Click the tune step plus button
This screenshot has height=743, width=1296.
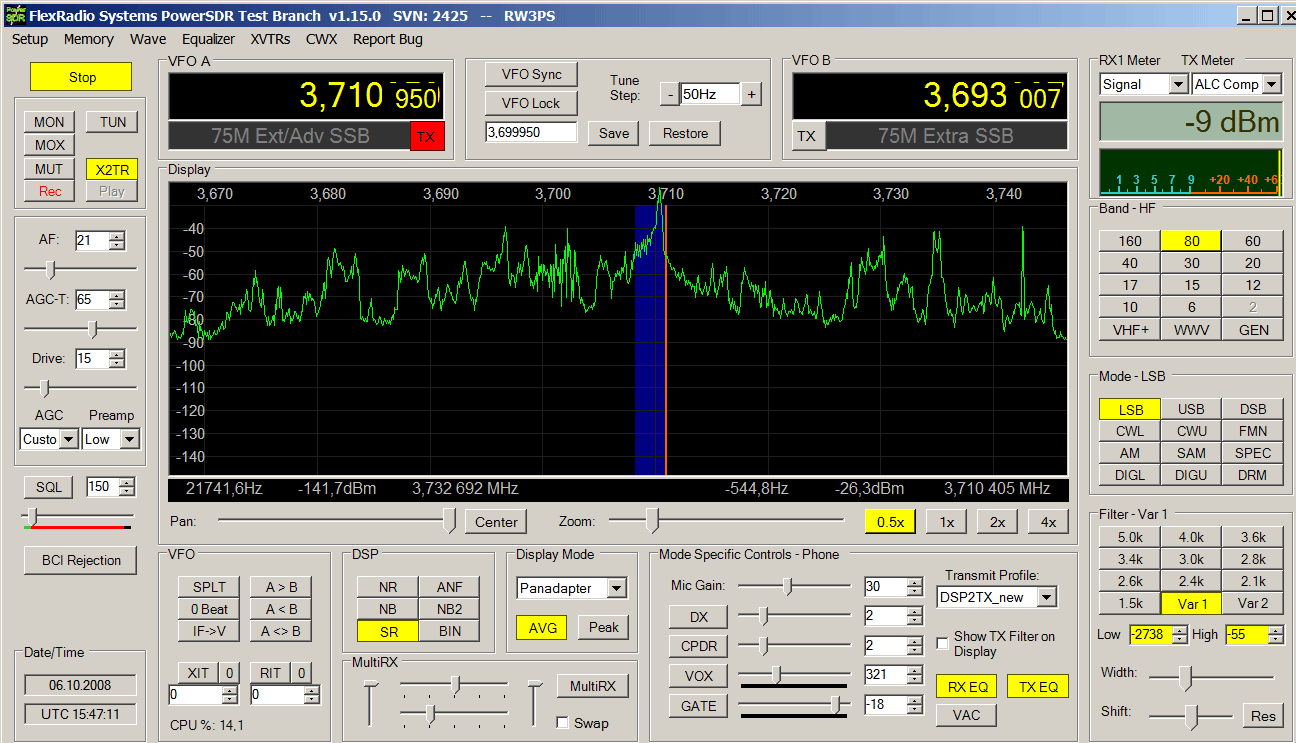pyautogui.click(x=751, y=95)
